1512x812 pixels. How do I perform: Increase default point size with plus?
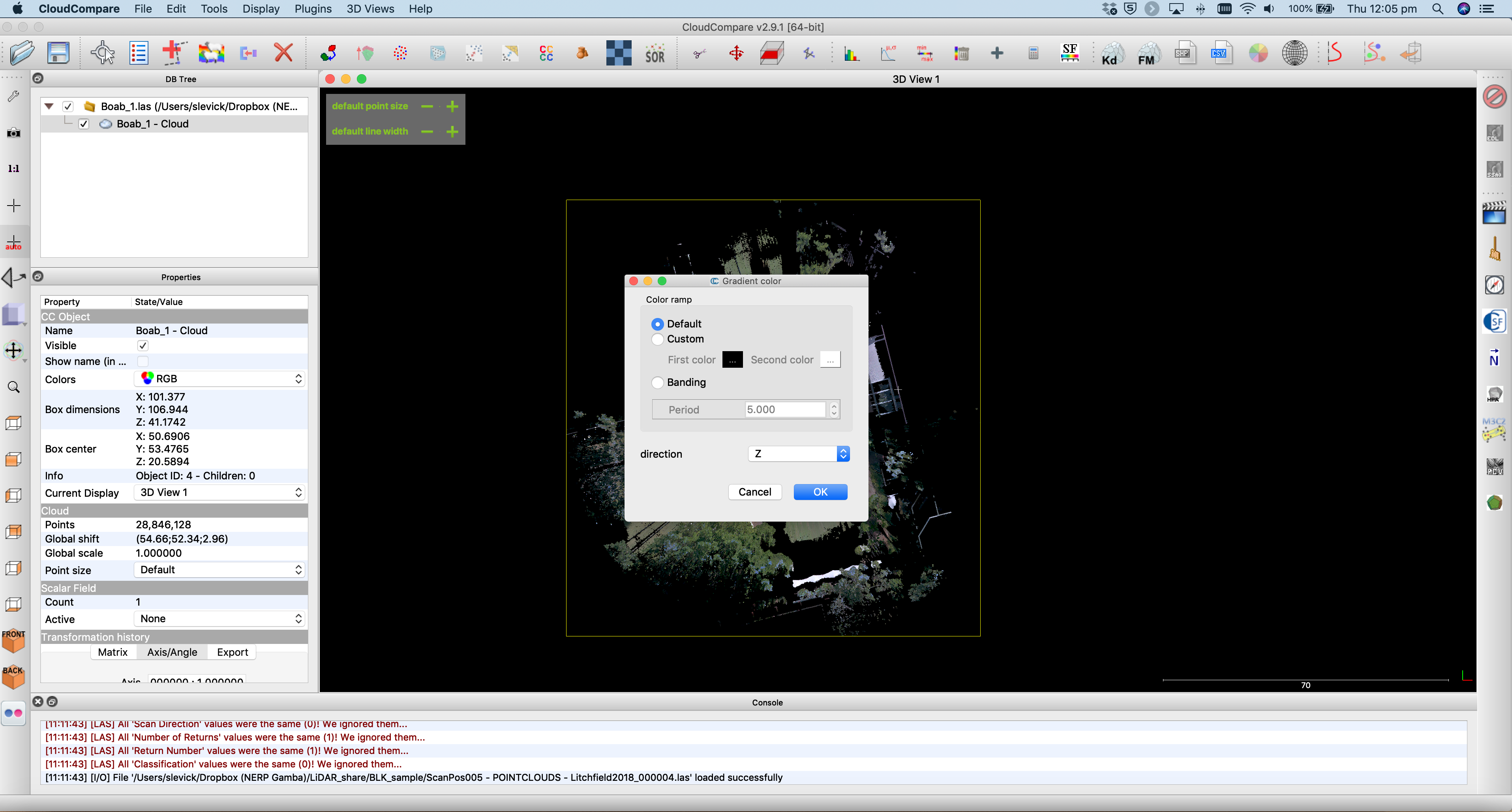point(452,106)
